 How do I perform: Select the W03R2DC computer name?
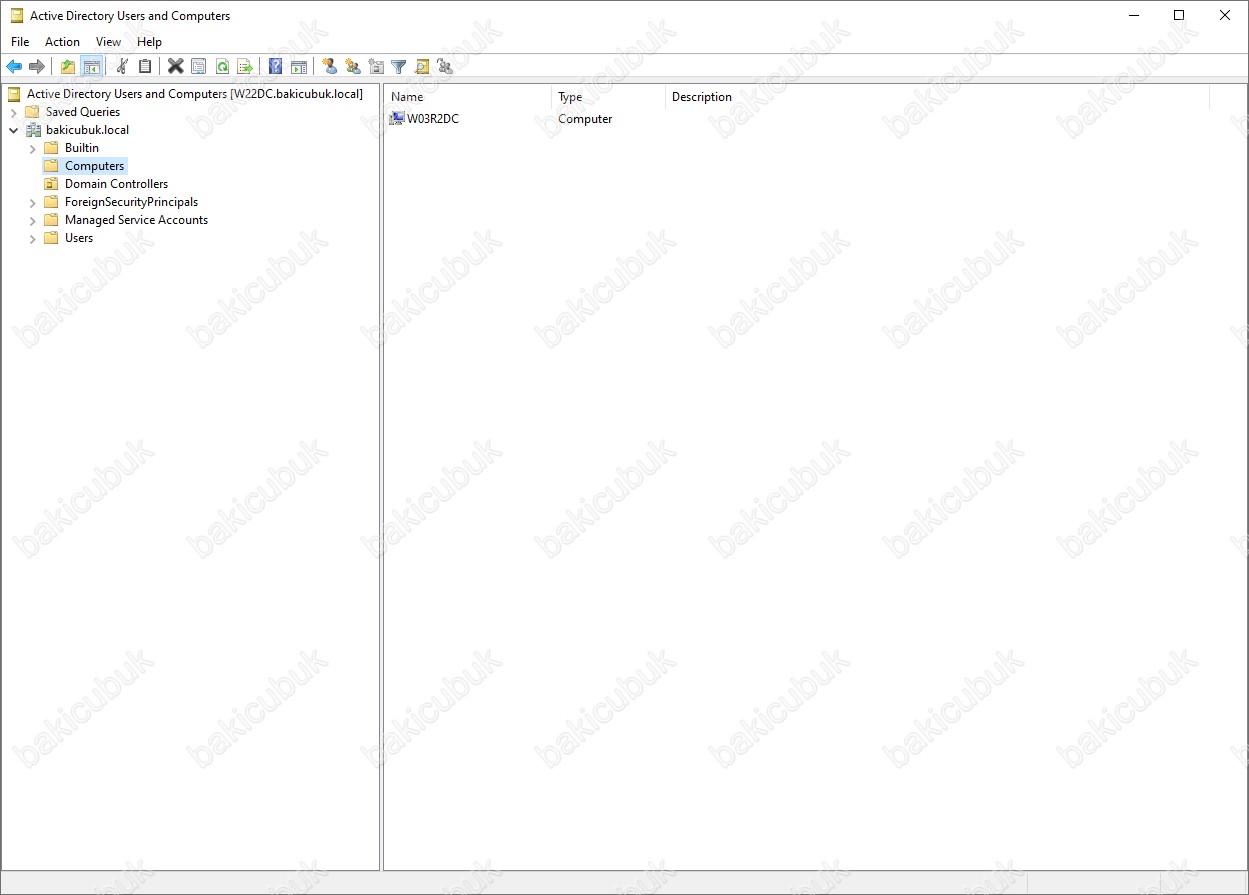click(433, 119)
